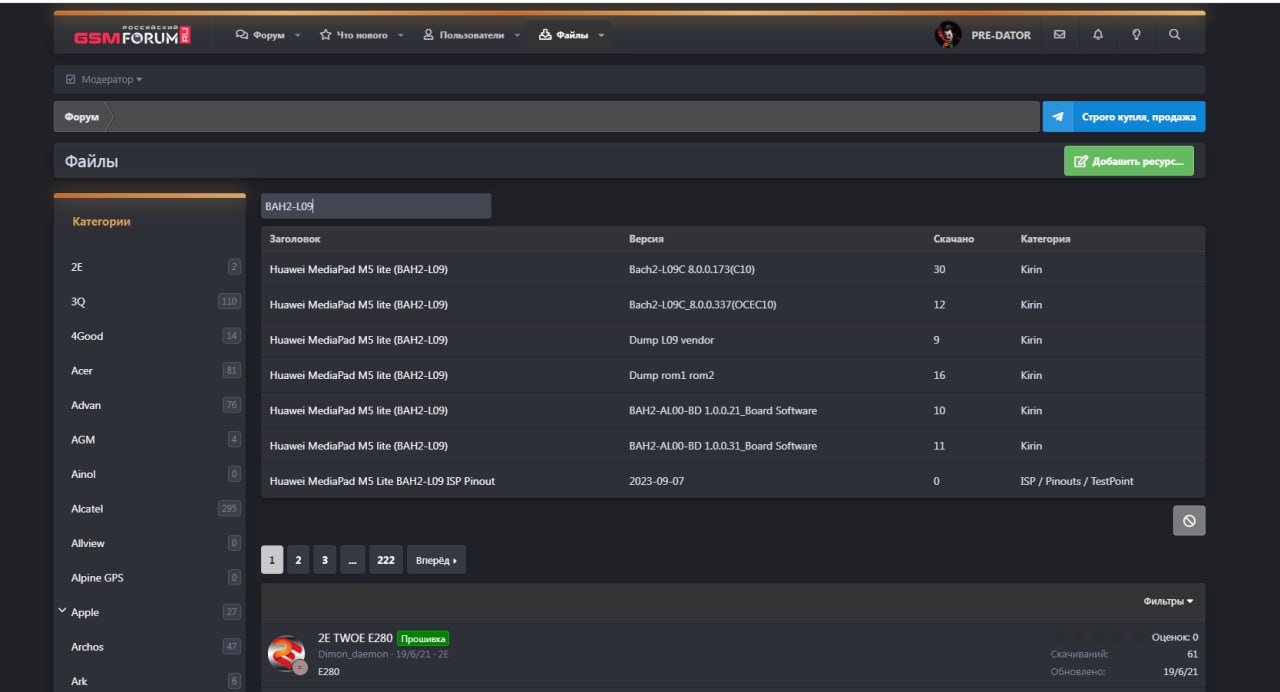Go to page 3
Image resolution: width=1280 pixels, height=692 pixels.
(324, 560)
